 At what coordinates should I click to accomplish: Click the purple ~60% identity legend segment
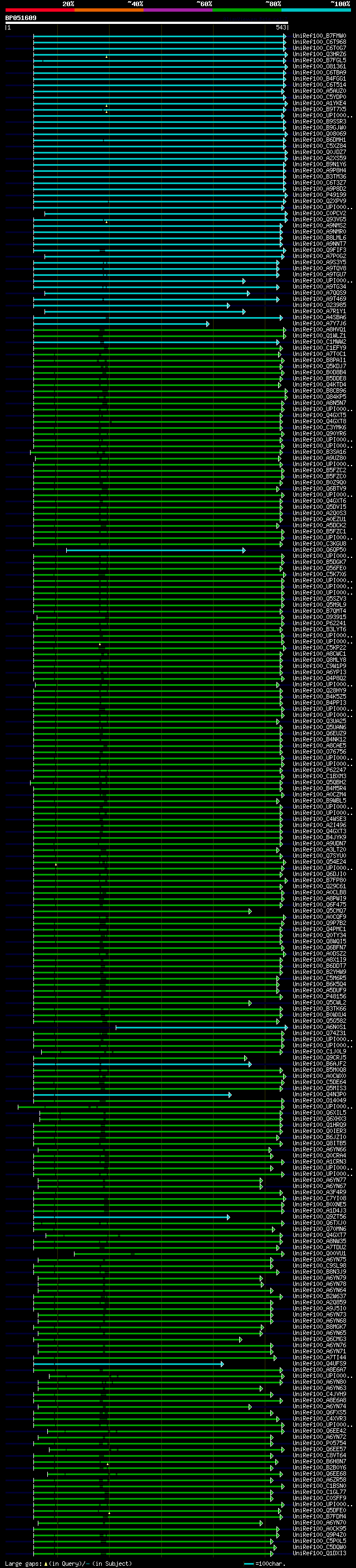179,11
